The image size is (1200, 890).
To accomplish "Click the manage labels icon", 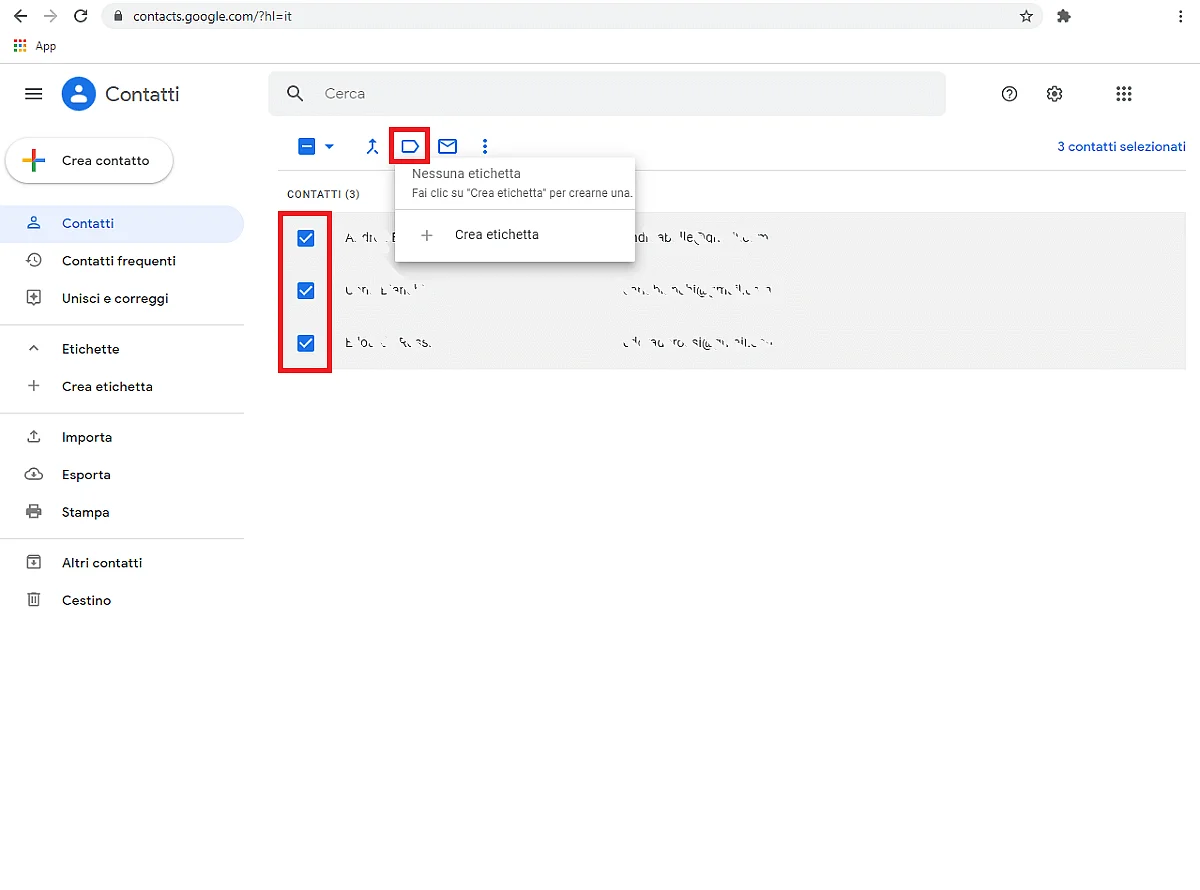I will click(x=410, y=147).
